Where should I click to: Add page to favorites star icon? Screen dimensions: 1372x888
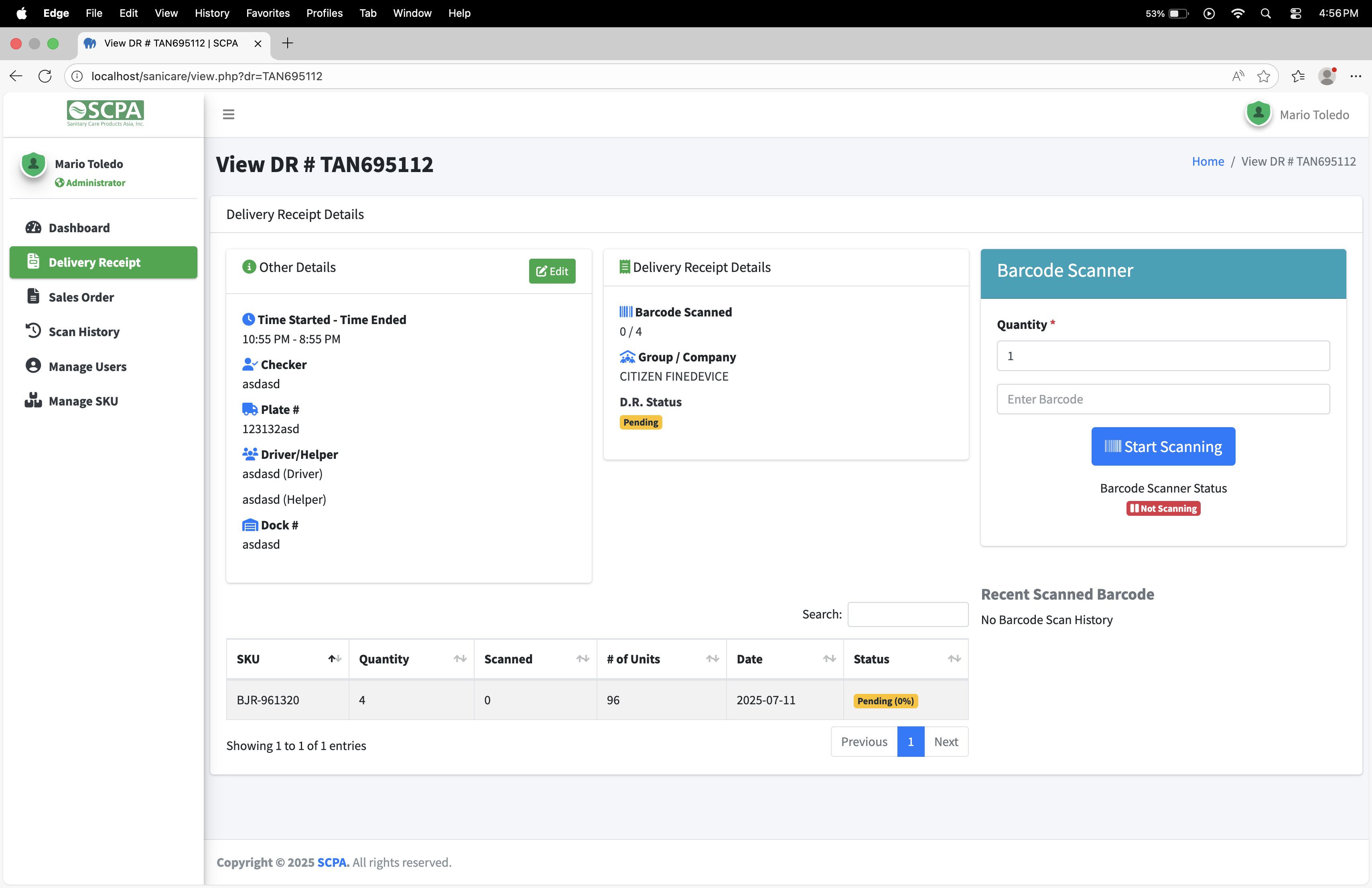click(x=1263, y=76)
